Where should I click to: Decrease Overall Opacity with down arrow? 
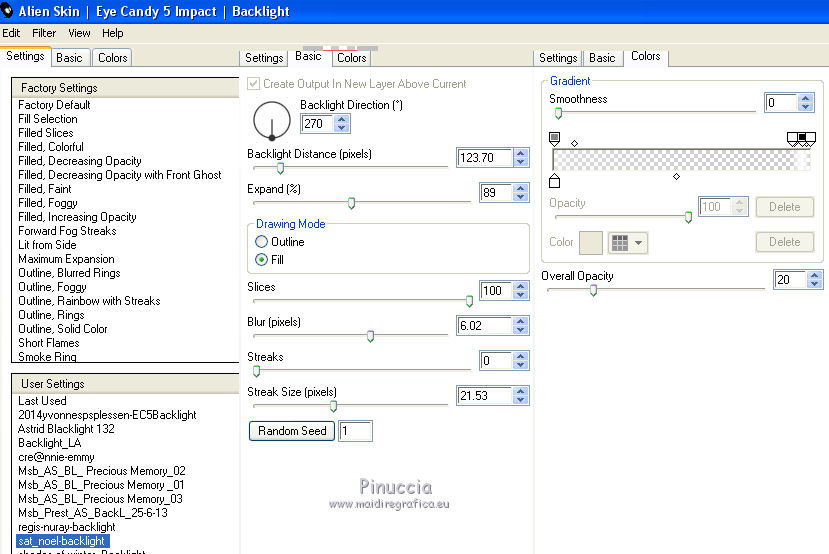click(815, 283)
